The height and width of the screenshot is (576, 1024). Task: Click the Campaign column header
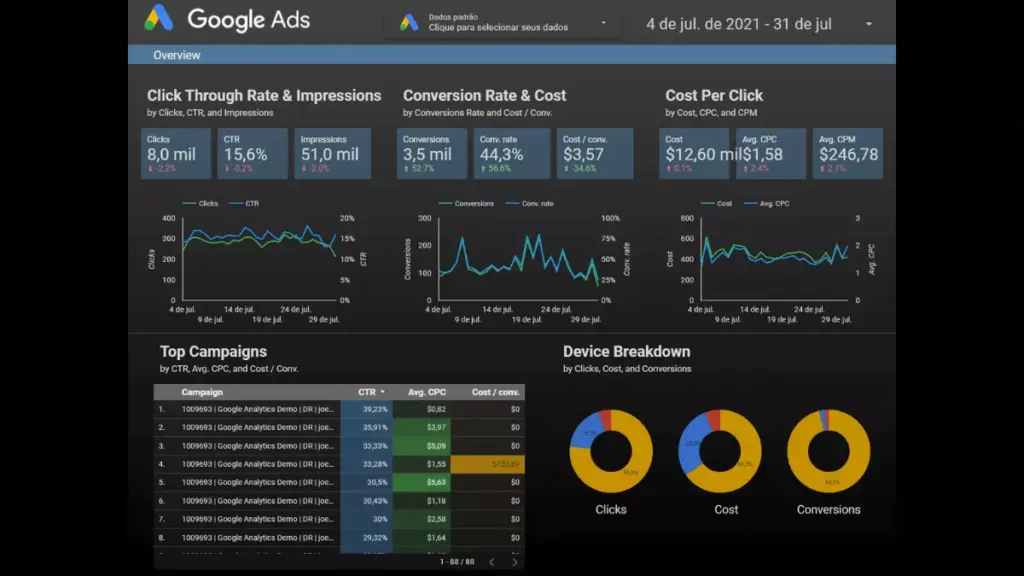[x=202, y=392]
